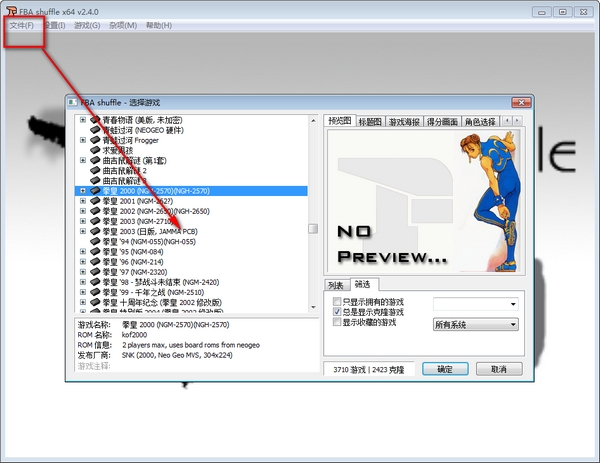Select the 预览图 tab
The image size is (600, 463).
click(x=340, y=121)
